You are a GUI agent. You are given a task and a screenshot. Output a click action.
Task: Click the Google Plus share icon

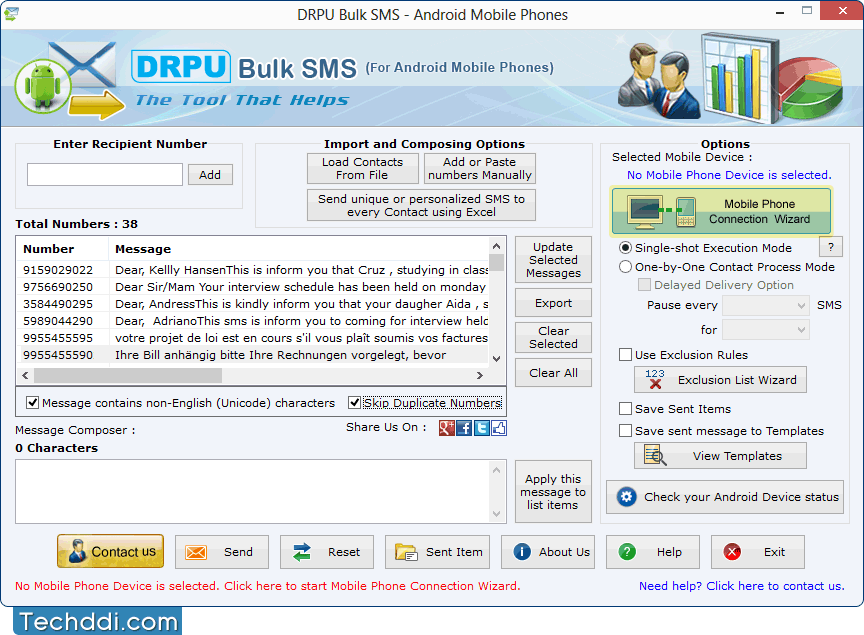click(x=446, y=428)
